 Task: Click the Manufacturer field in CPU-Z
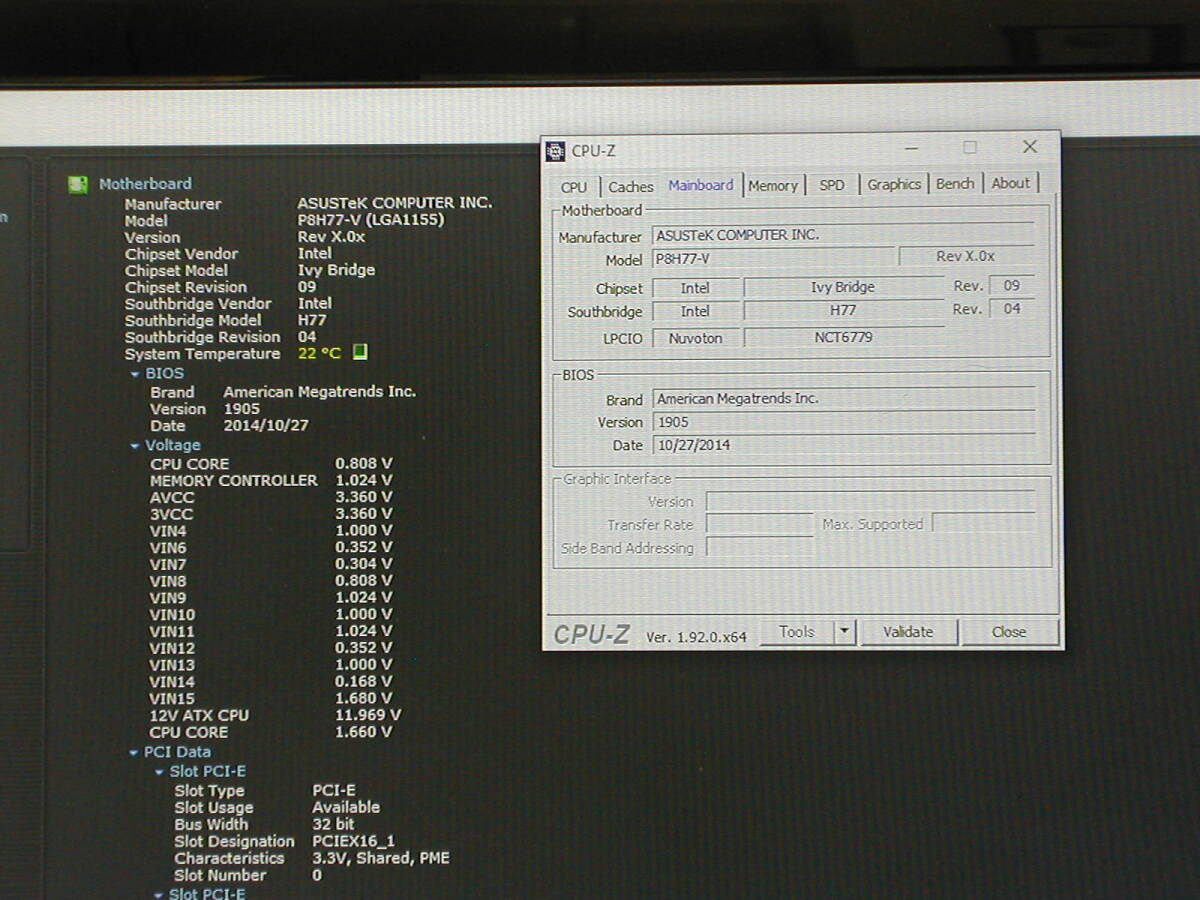(843, 235)
